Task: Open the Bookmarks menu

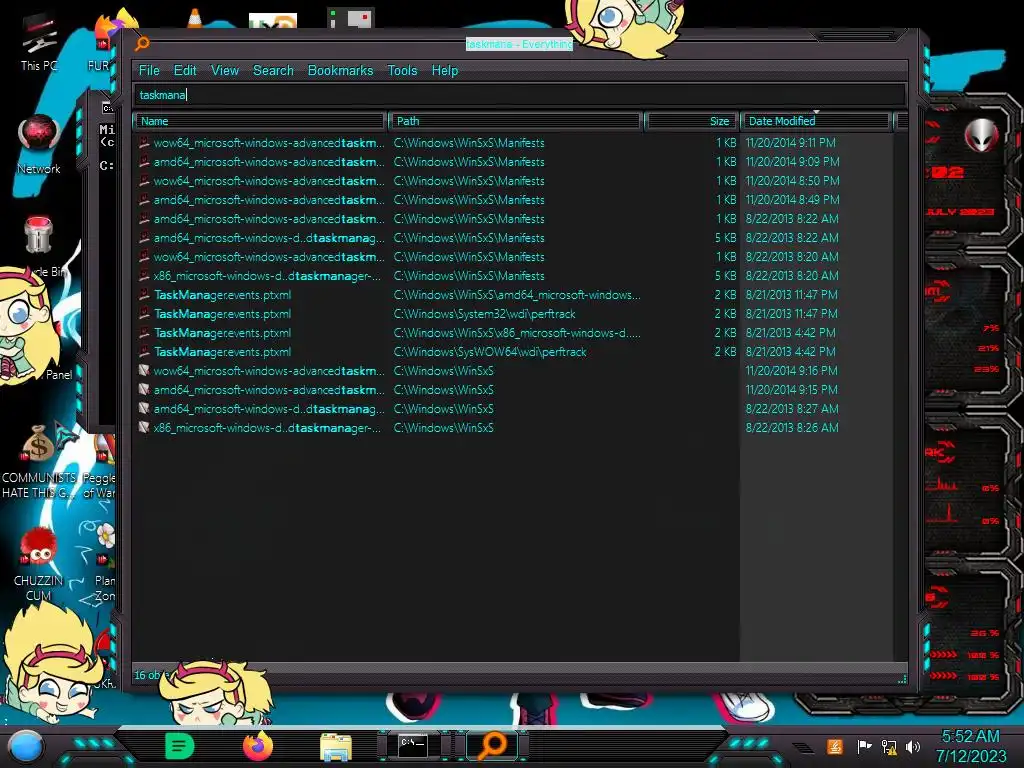Action: 340,71
